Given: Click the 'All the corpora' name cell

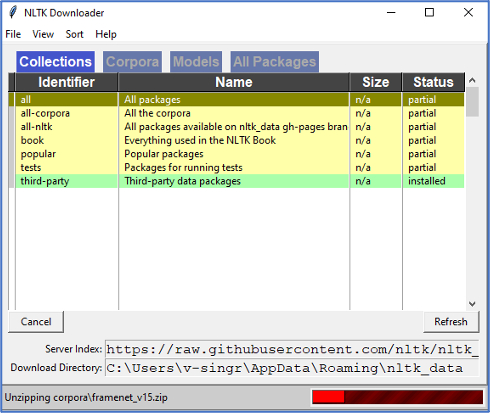Looking at the screenshot, I should tap(234, 113).
